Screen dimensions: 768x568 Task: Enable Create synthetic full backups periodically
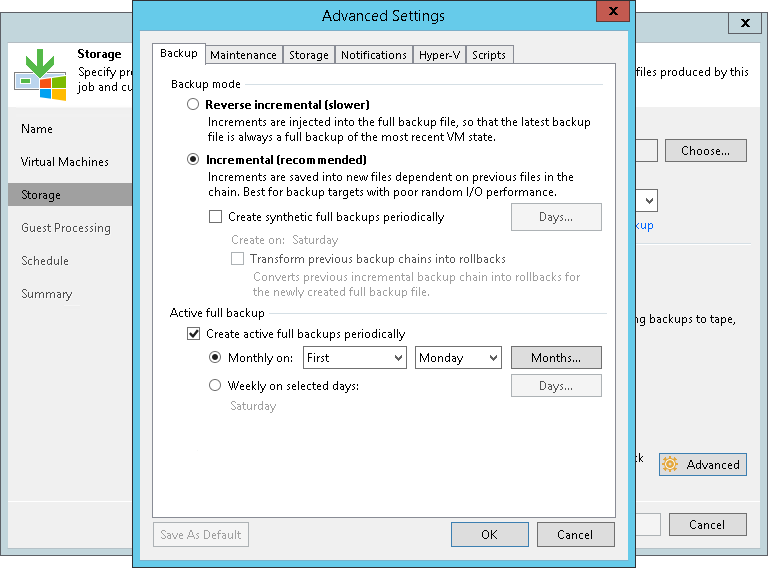click(216, 216)
